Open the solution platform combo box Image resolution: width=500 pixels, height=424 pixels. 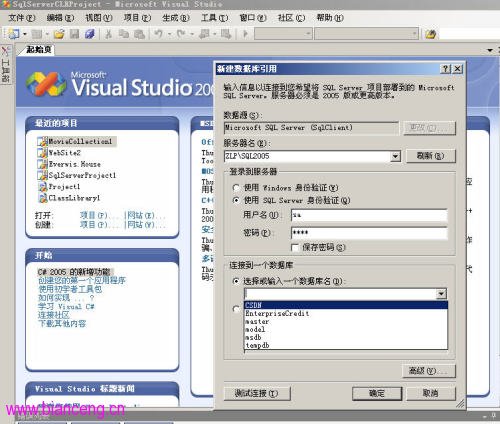366,34
